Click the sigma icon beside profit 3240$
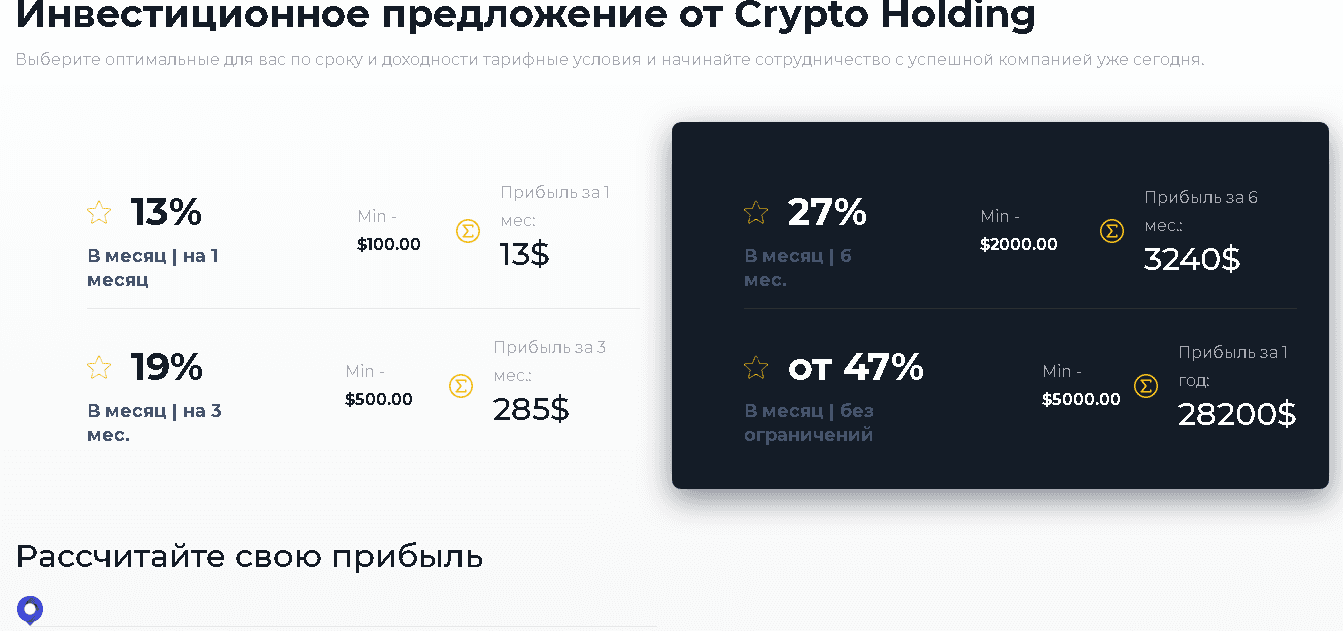The image size is (1343, 631). point(1112,230)
